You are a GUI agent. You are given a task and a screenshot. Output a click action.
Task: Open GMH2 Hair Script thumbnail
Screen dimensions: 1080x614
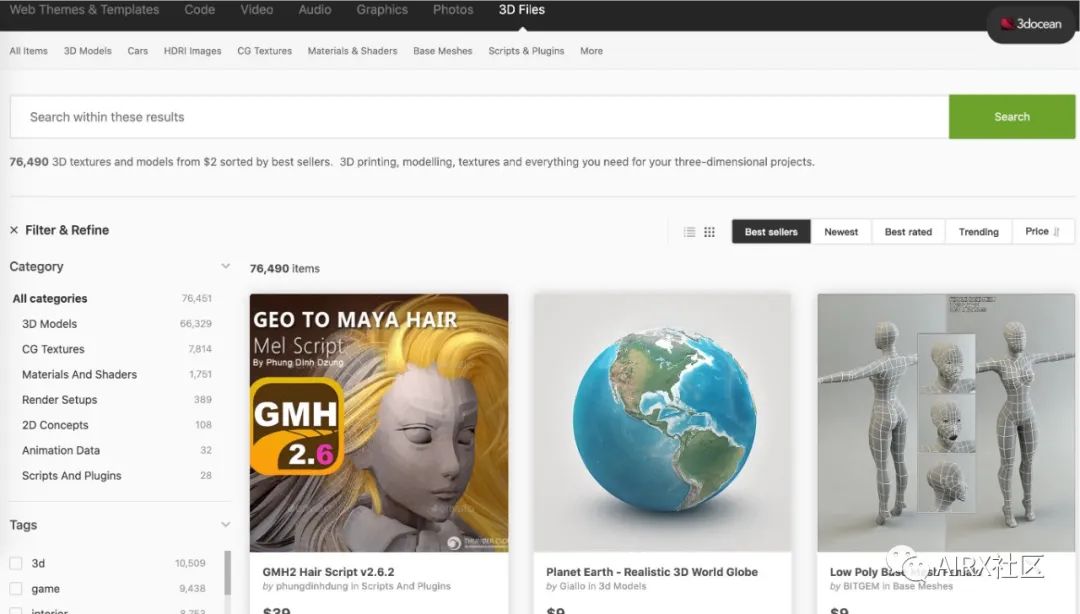(x=379, y=423)
